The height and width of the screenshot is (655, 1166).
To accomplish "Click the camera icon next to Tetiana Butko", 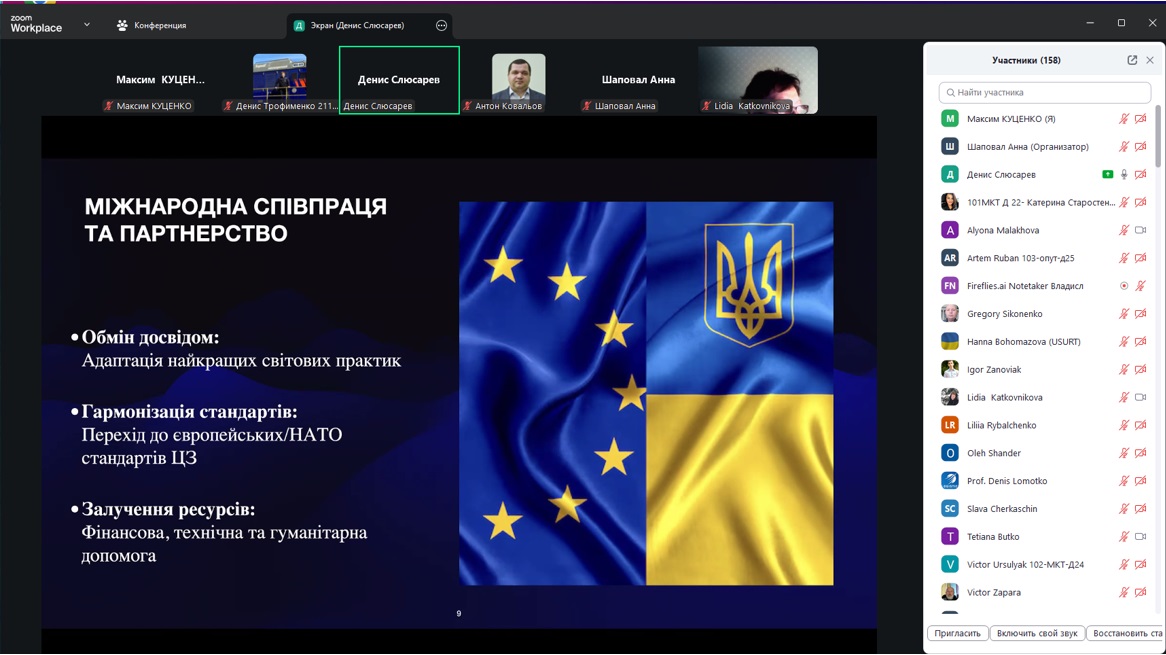I will click(x=1140, y=537).
